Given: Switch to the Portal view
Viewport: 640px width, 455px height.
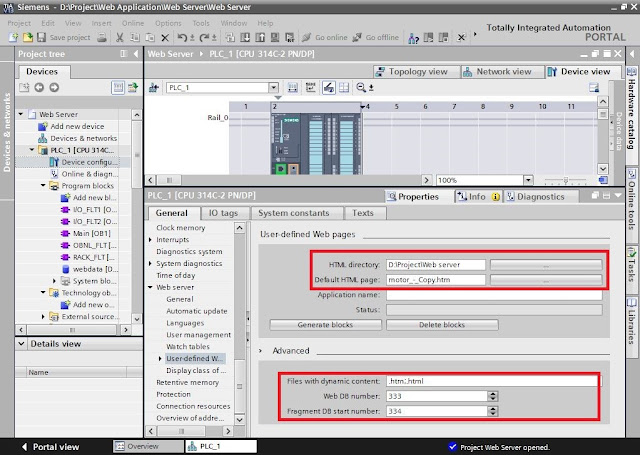Looking at the screenshot, I should (x=51, y=447).
